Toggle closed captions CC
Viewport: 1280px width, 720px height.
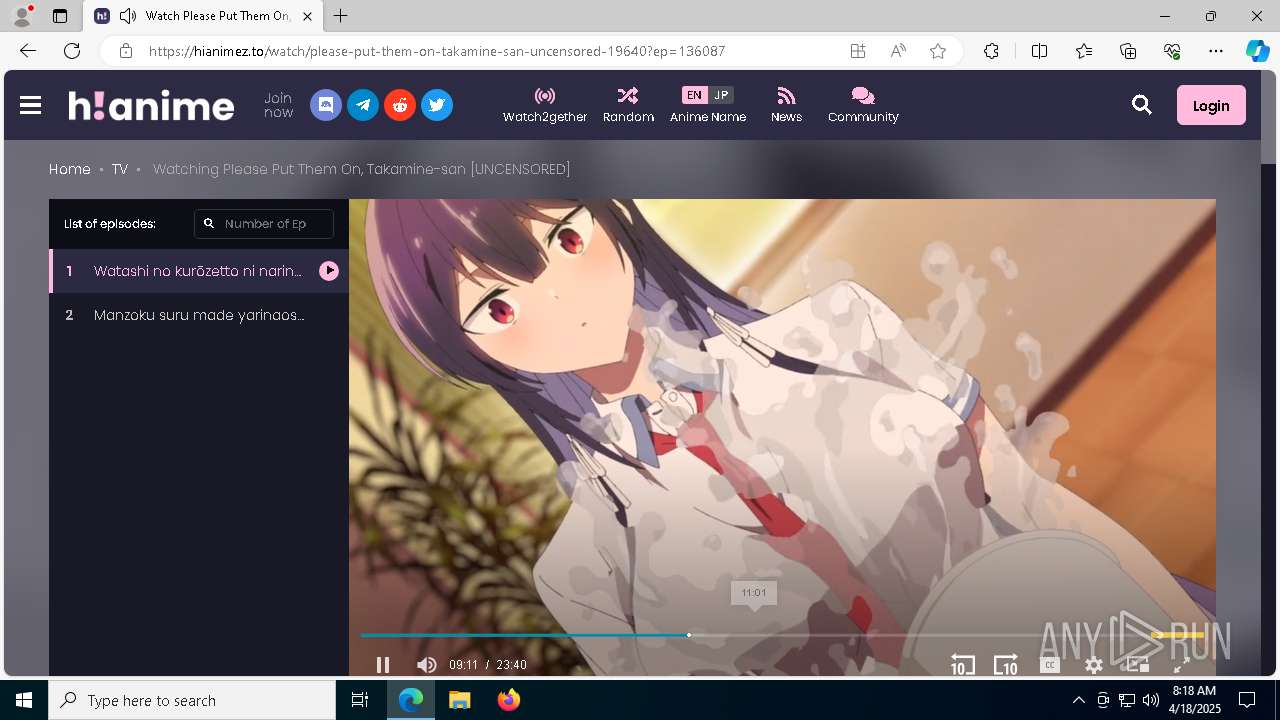[x=1050, y=664]
